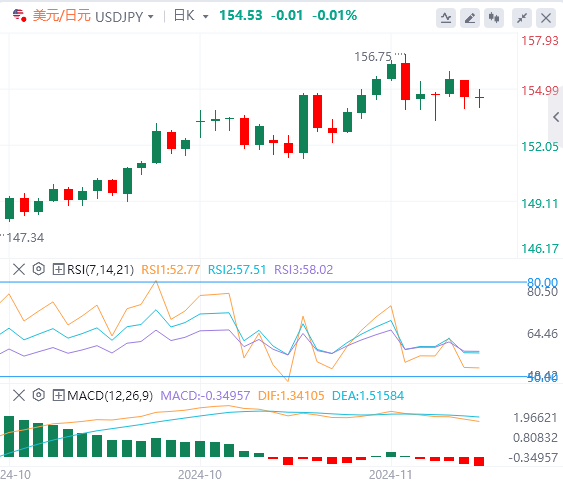Open the candlestick chart style icon

click(x=494, y=17)
